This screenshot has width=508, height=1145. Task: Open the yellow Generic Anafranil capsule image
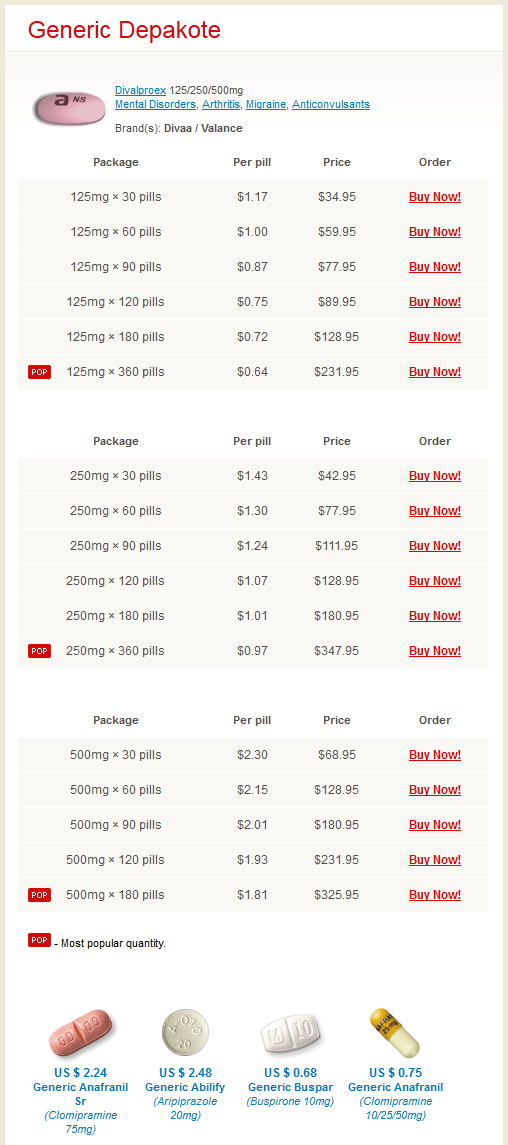[x=395, y=1033]
